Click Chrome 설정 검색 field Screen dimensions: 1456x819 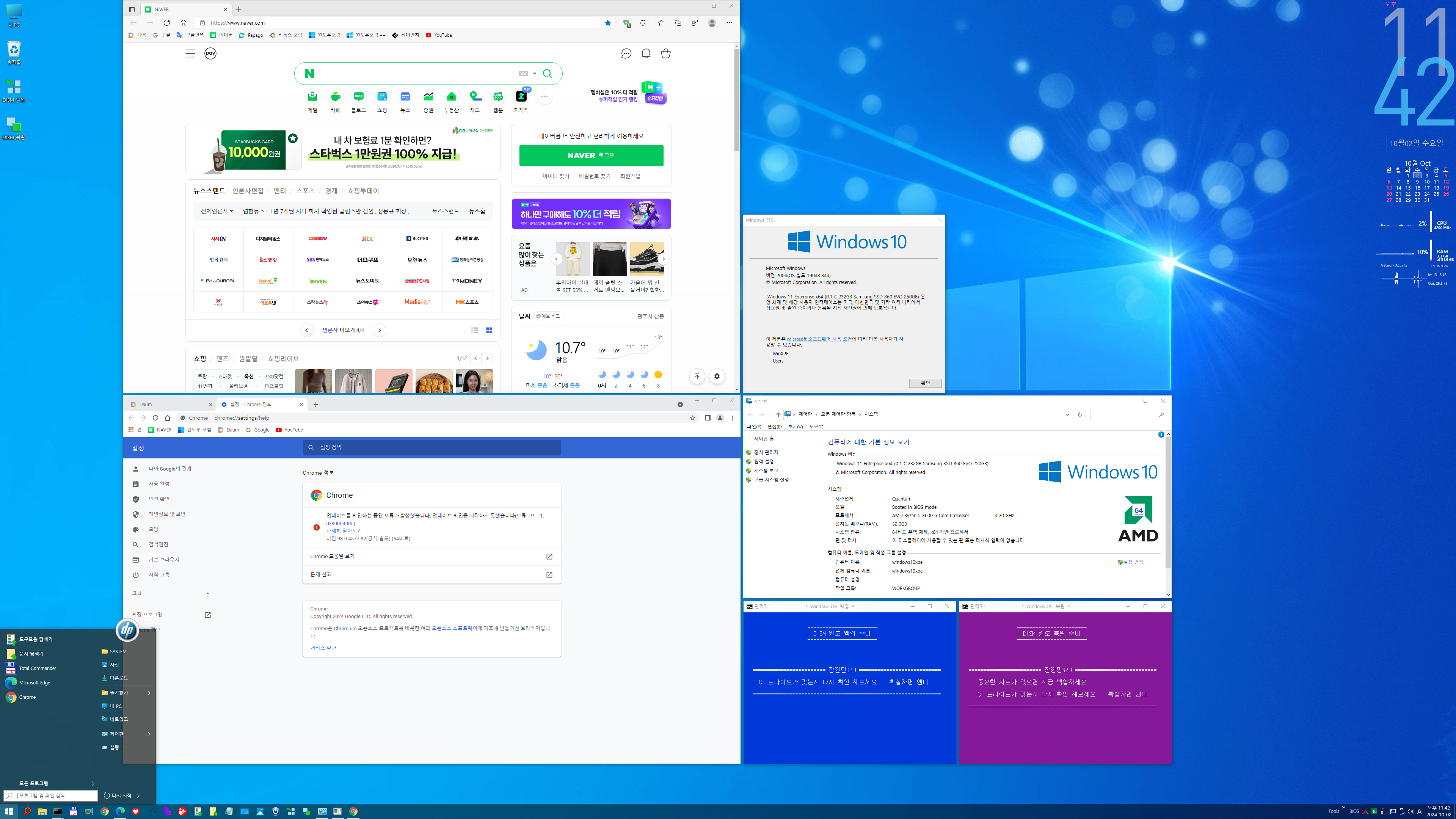(432, 447)
